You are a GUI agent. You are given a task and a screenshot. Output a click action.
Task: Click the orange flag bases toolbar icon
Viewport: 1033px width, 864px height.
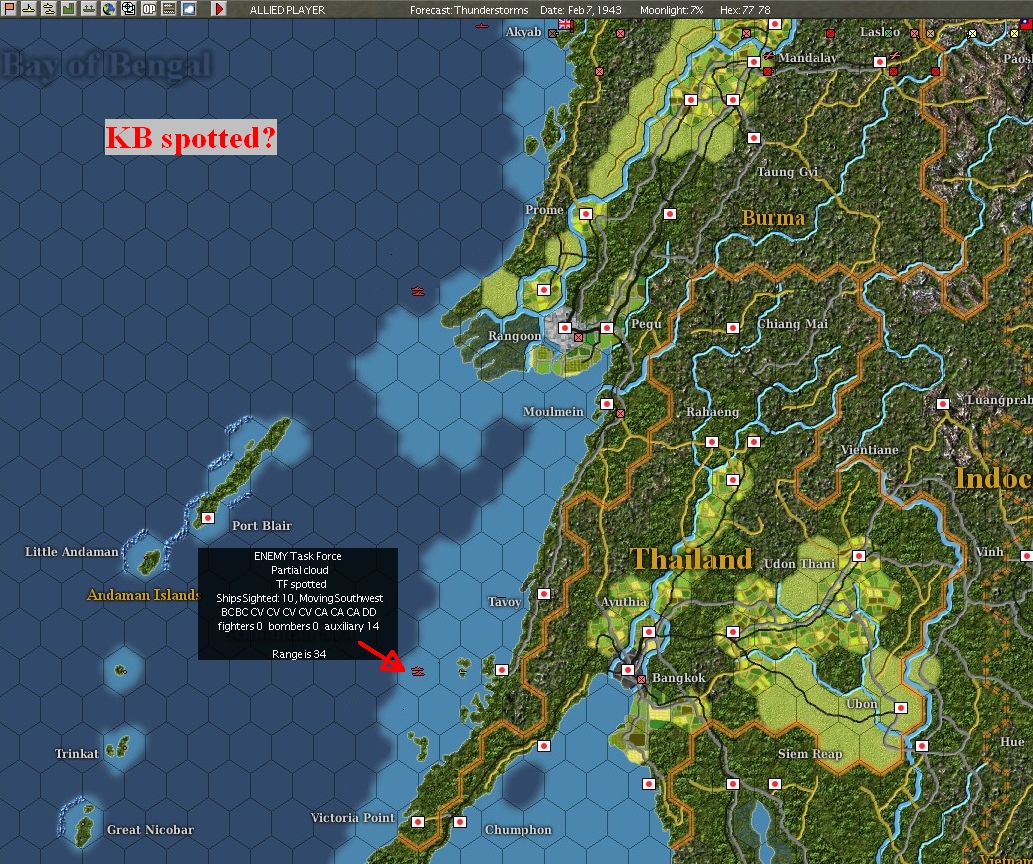[x=9, y=9]
